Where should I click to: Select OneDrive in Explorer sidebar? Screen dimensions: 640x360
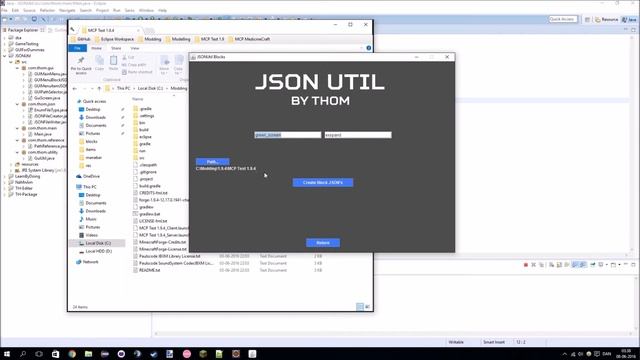point(88,176)
